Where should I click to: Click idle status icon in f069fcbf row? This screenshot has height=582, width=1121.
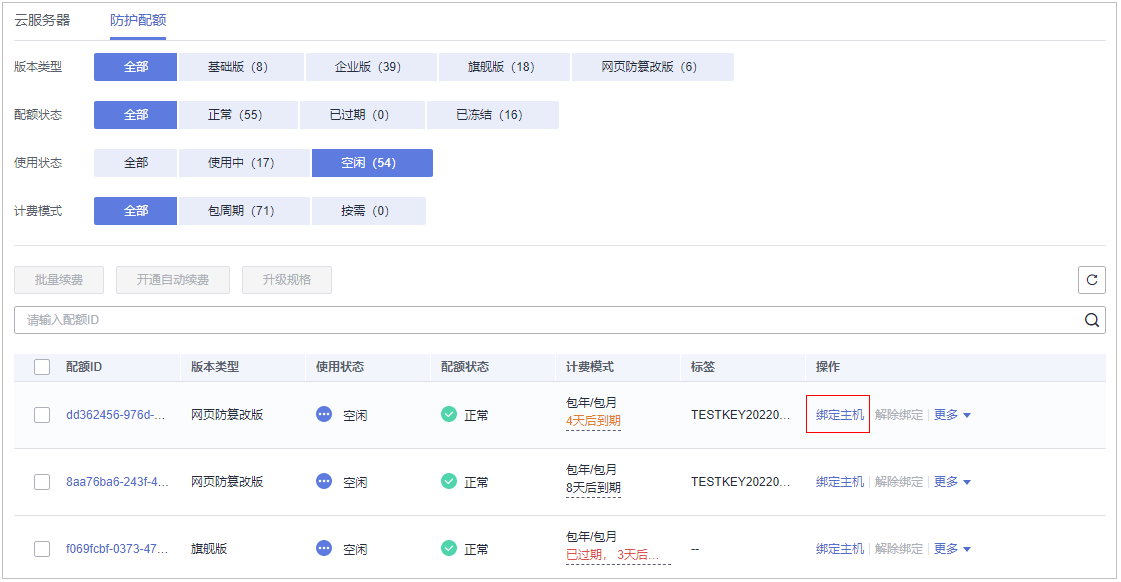tap(324, 548)
